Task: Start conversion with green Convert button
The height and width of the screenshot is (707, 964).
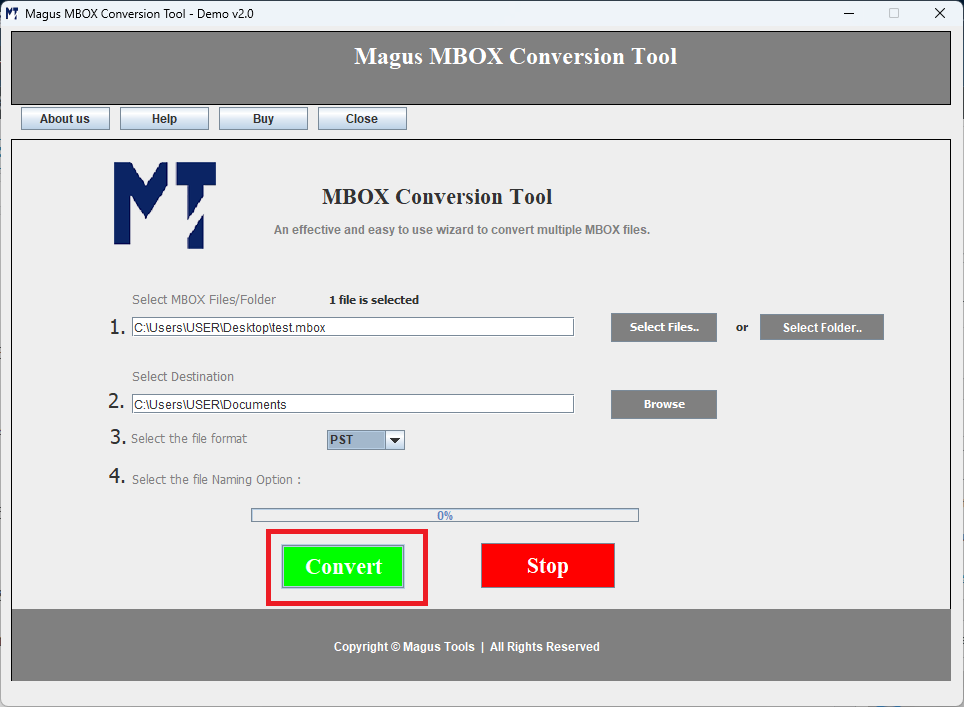Action: tap(343, 566)
